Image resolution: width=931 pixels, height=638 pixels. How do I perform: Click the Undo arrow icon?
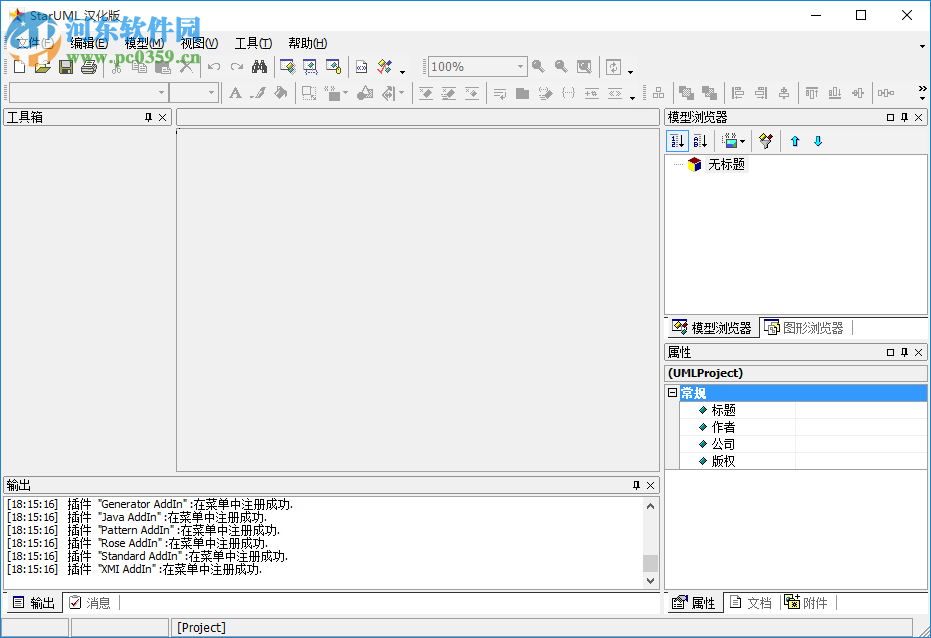(x=214, y=66)
